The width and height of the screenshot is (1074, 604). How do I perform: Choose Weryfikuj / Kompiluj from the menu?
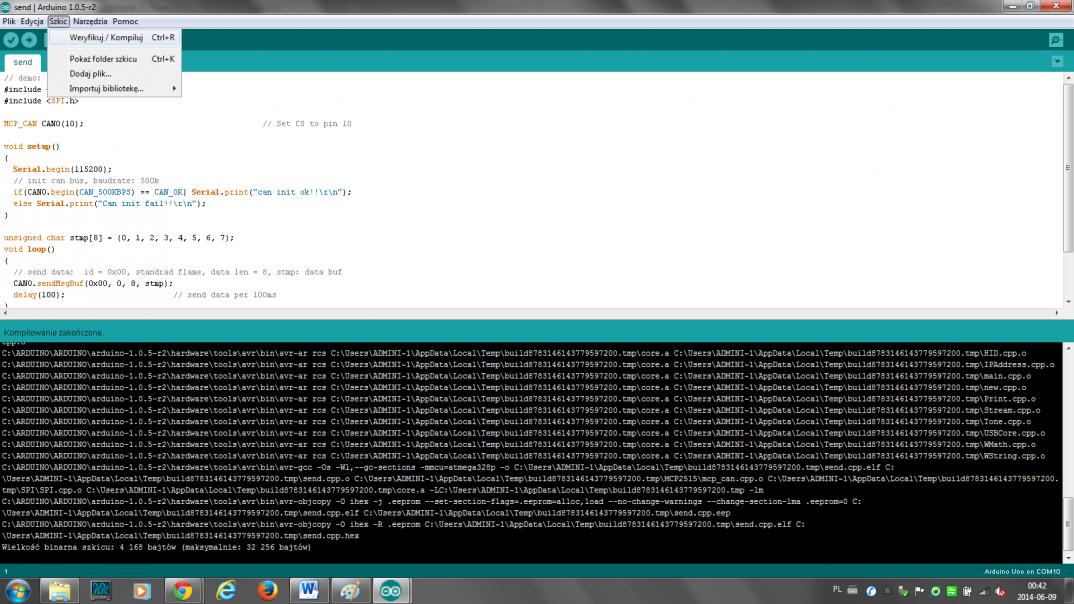[x=115, y=38]
